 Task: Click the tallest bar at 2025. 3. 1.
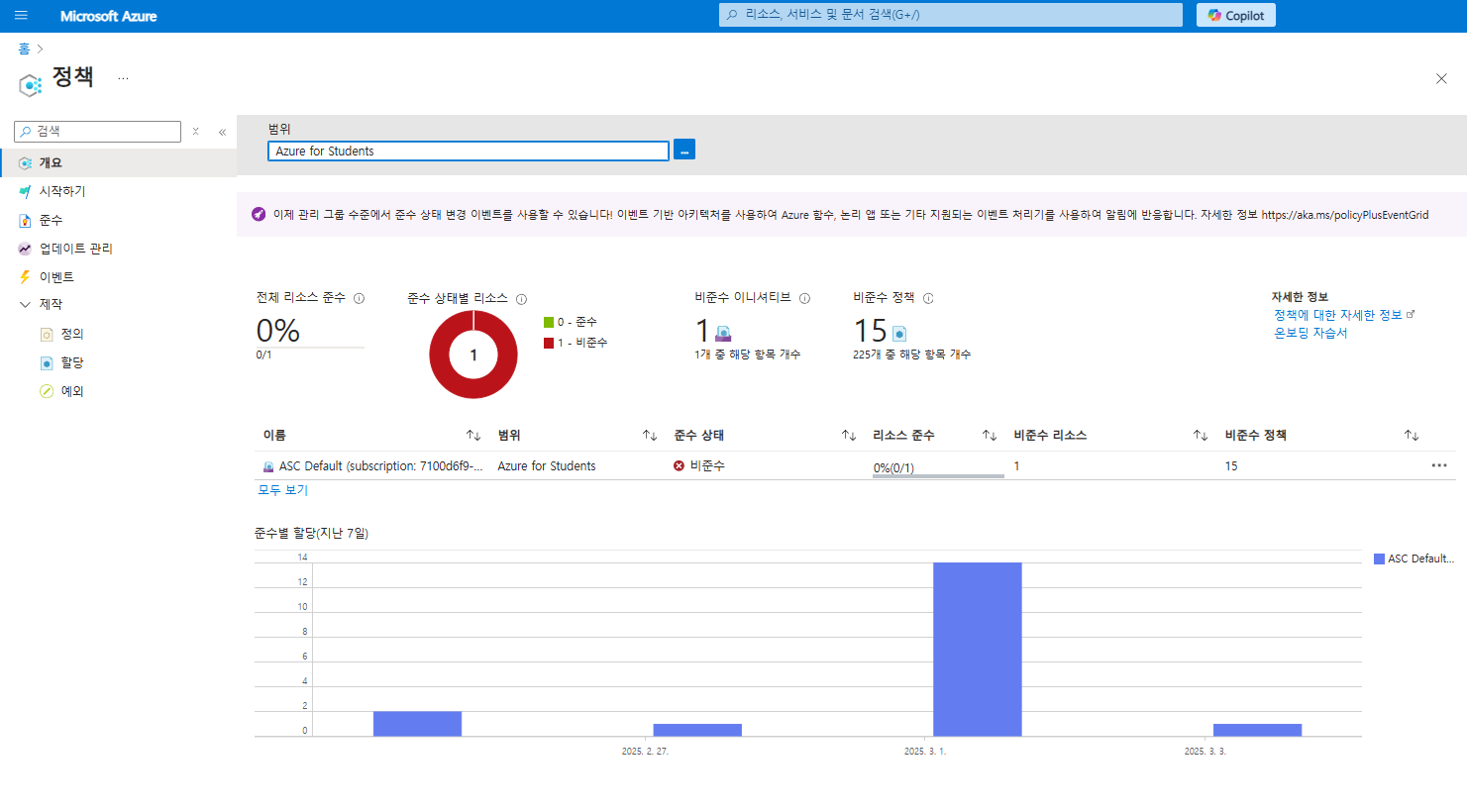pos(978,650)
